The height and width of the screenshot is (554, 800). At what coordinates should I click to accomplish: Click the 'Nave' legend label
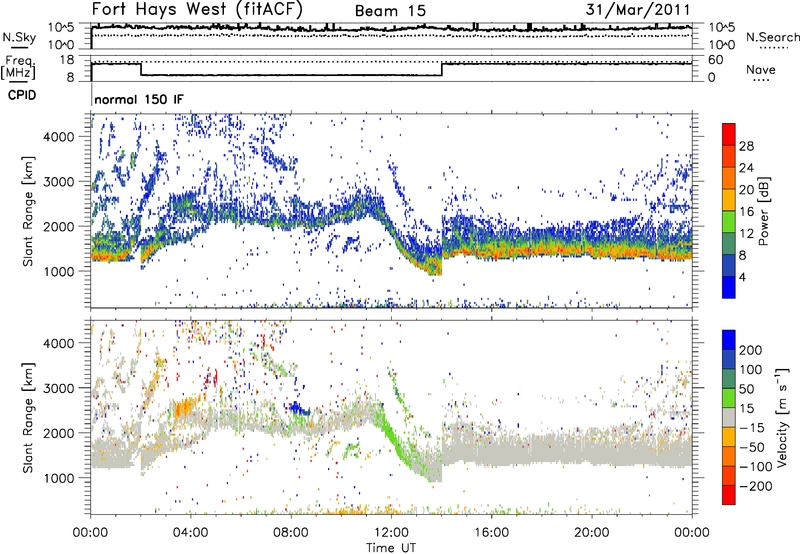[761, 69]
